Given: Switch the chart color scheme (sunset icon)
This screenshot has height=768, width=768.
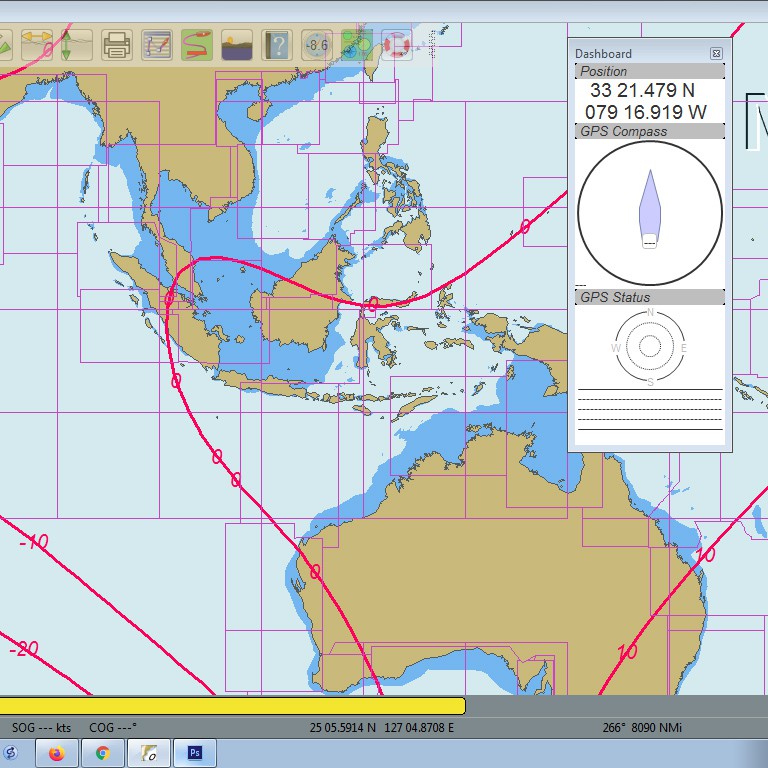Looking at the screenshot, I should point(236,45).
